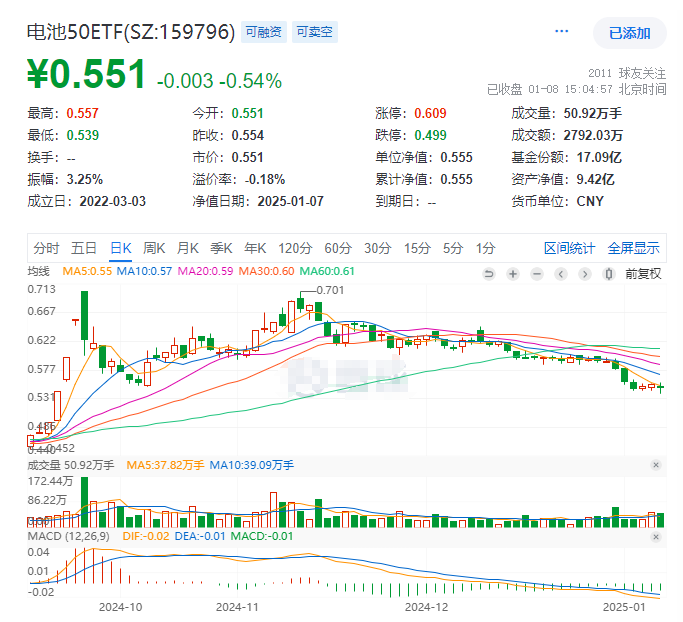
Task: Click the MA60:0.61 moving average label
Action: pos(327,271)
